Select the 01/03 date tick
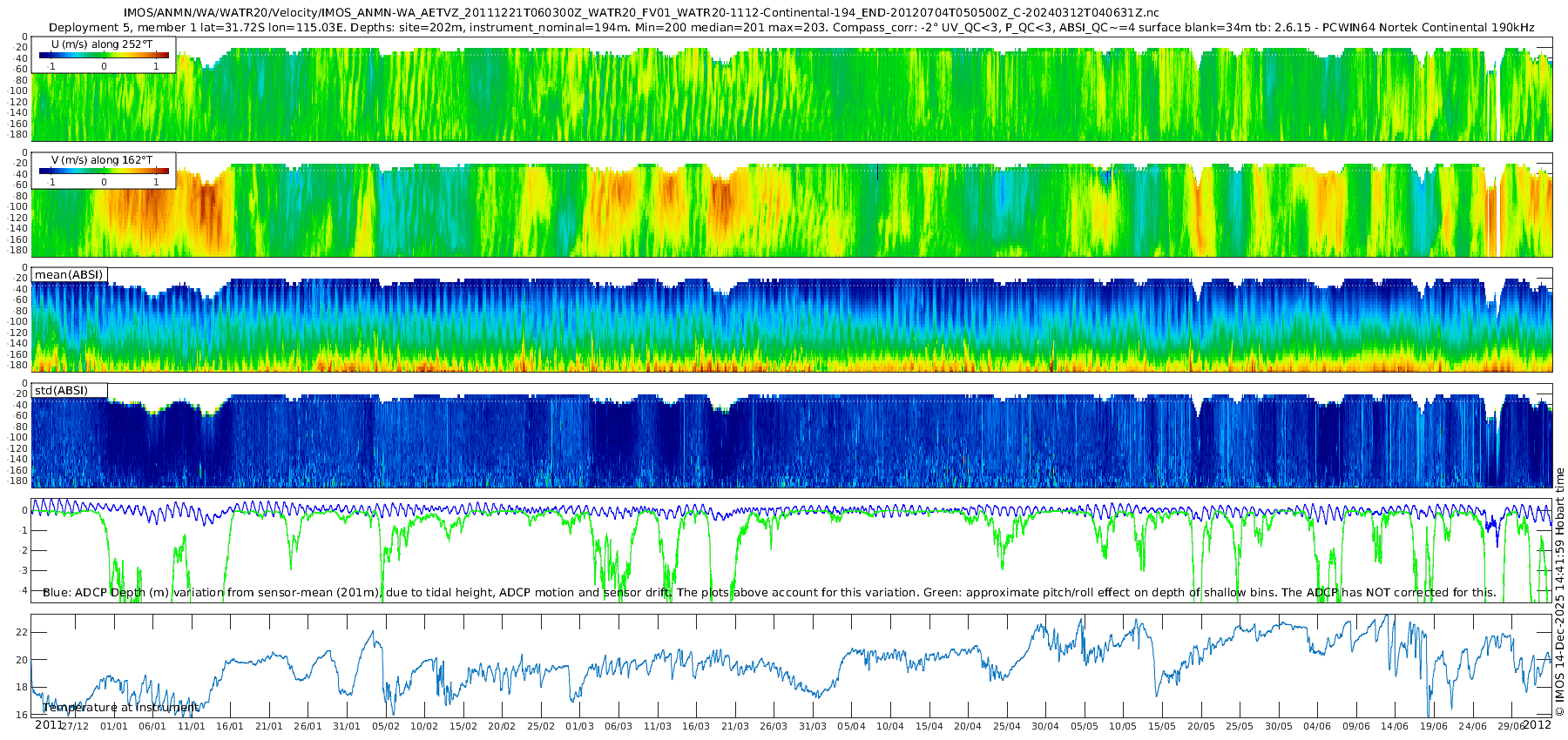The image size is (1568, 740). [x=579, y=727]
